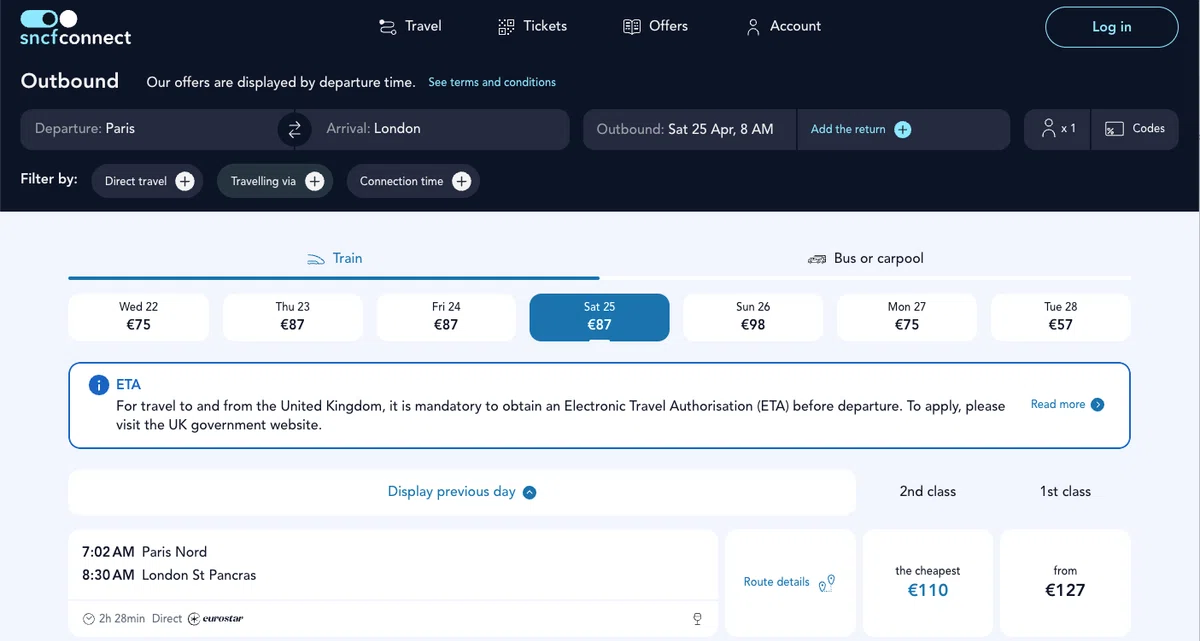Open the Tickets menu item
This screenshot has height=641, width=1200.
pyautogui.click(x=532, y=26)
